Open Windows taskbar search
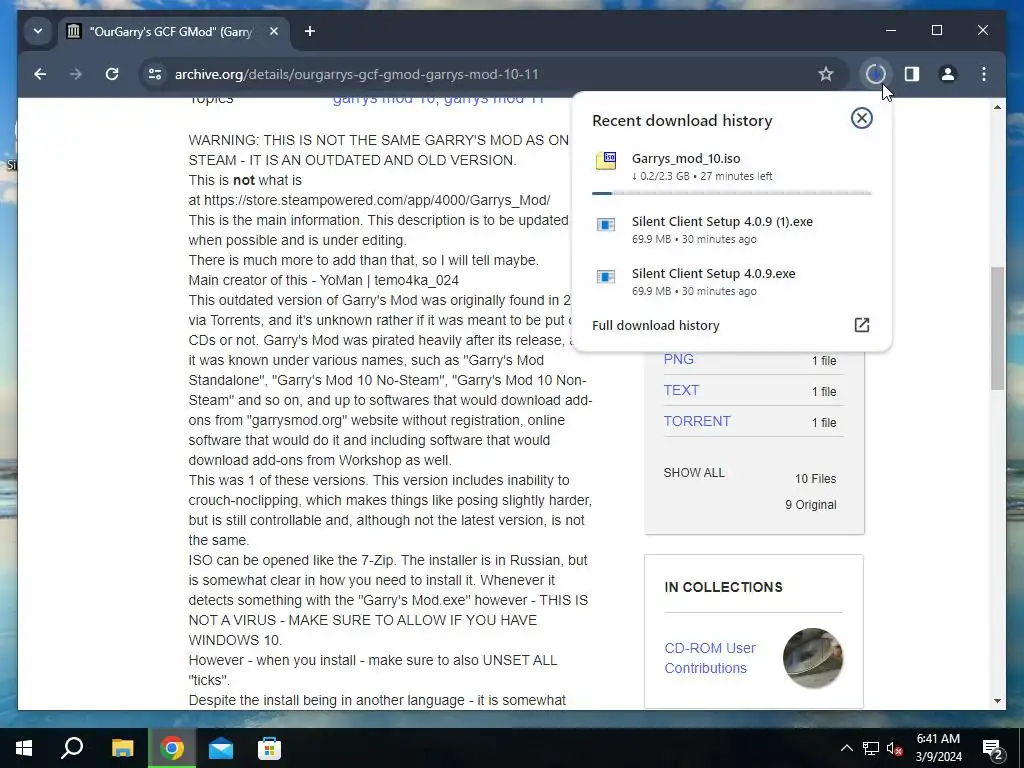 point(72,748)
